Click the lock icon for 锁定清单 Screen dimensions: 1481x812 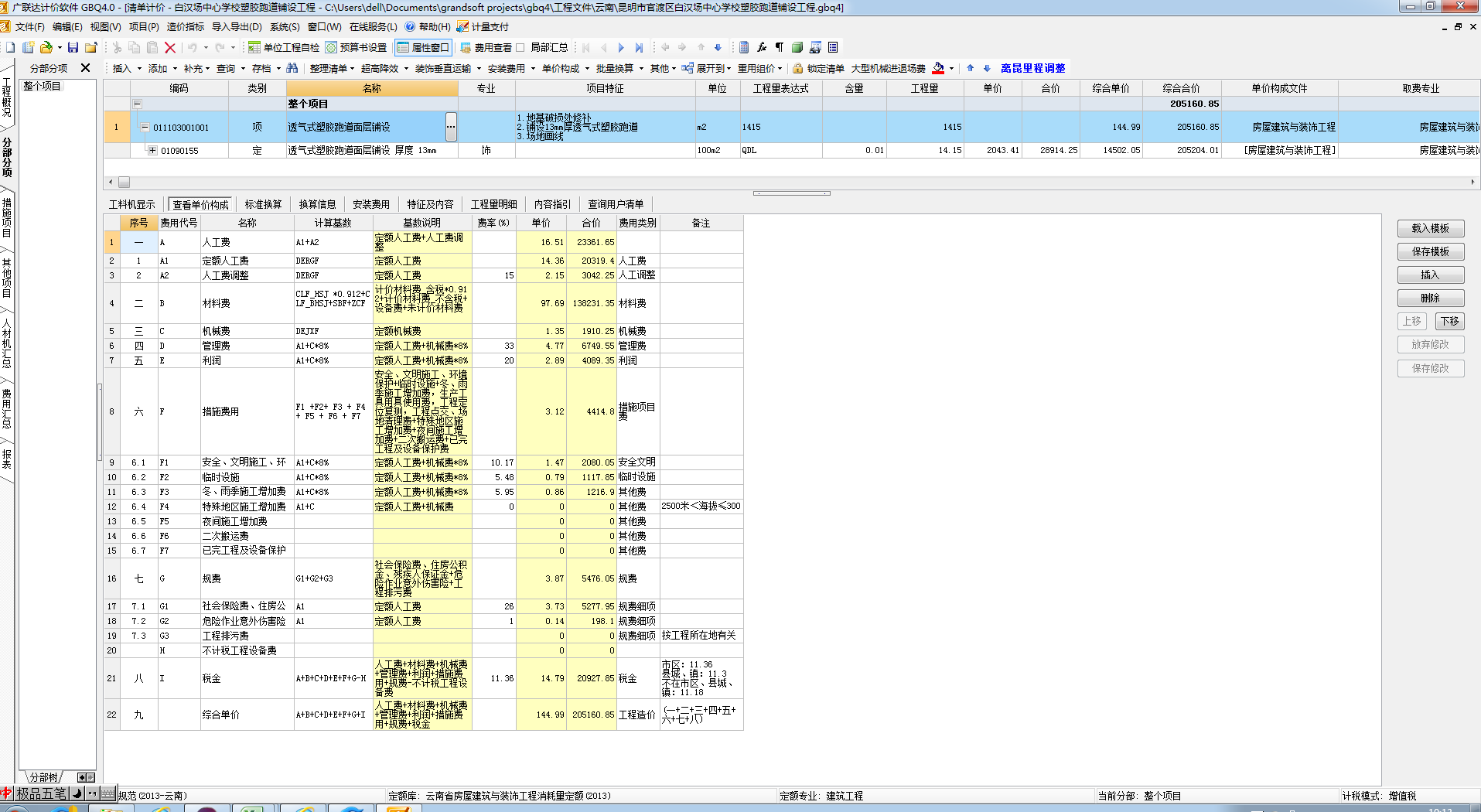797,68
